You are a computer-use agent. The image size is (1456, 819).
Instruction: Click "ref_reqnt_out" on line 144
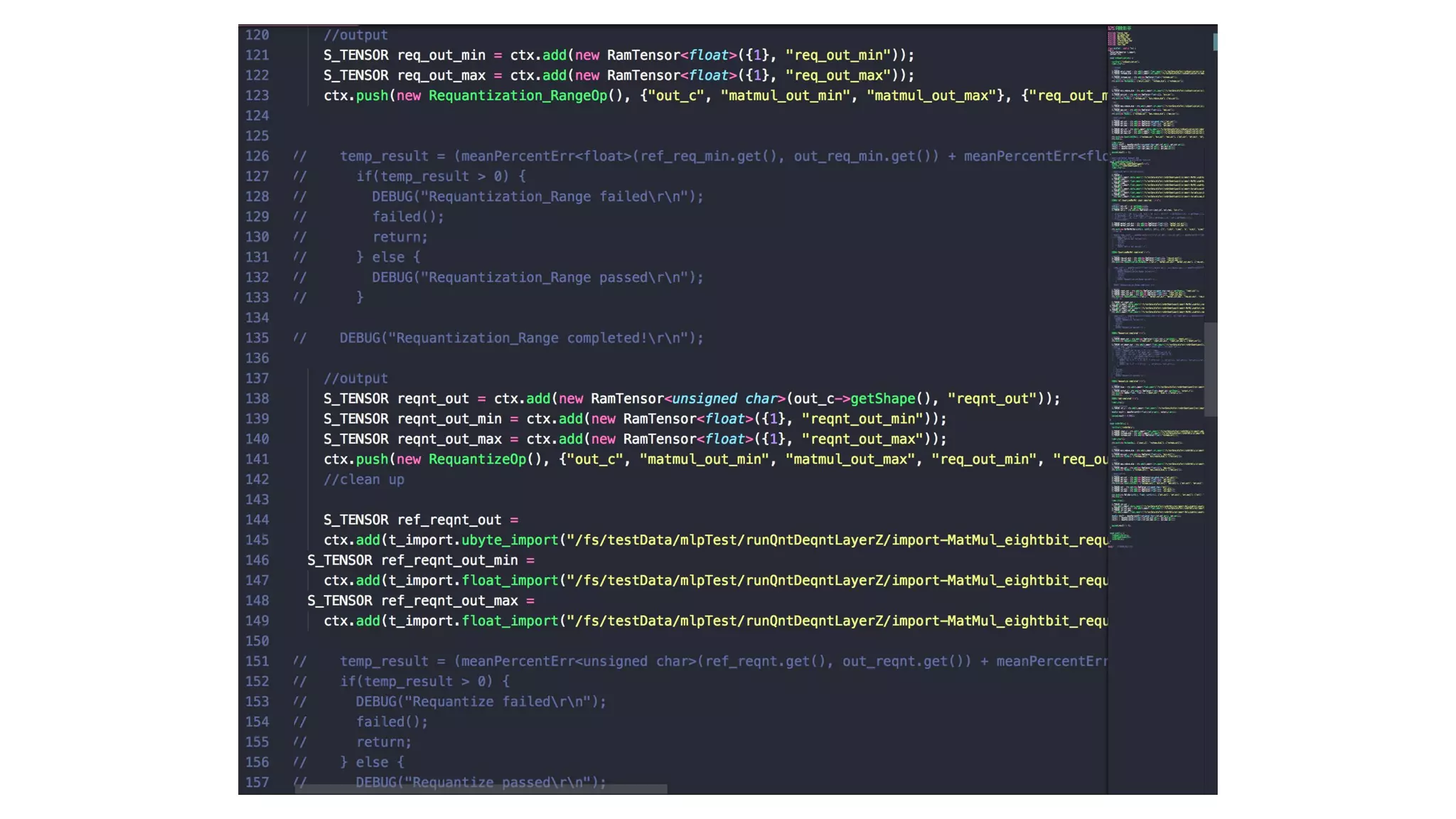pyautogui.click(x=449, y=520)
